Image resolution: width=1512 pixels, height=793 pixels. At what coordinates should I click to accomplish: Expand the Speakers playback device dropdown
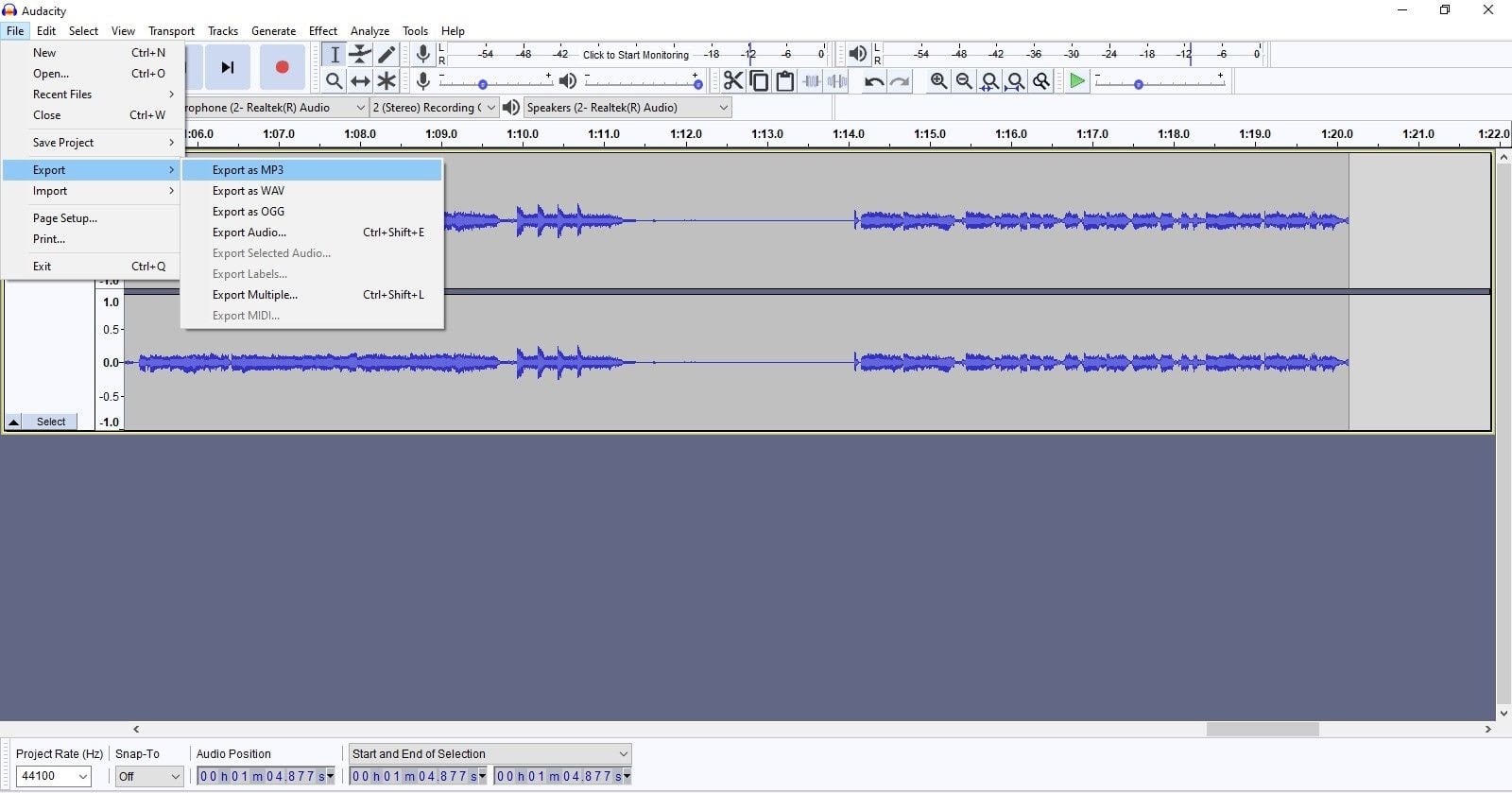click(x=627, y=108)
